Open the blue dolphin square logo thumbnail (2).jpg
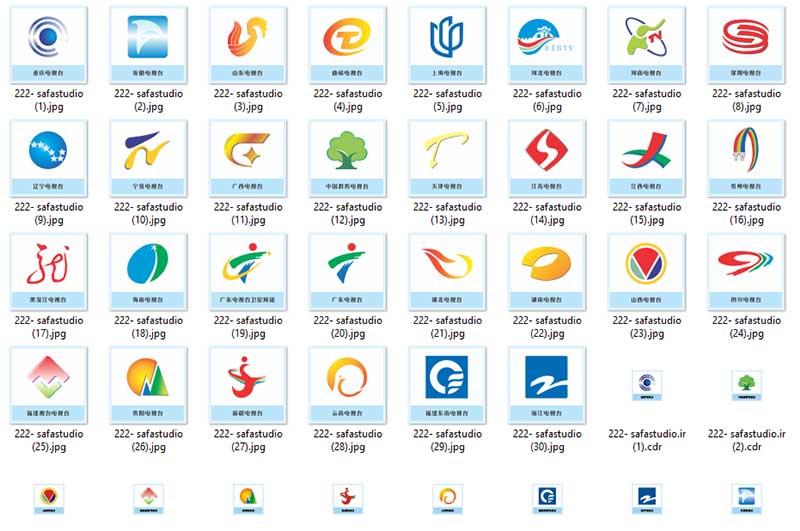This screenshot has height=531, width=800. click(148, 45)
